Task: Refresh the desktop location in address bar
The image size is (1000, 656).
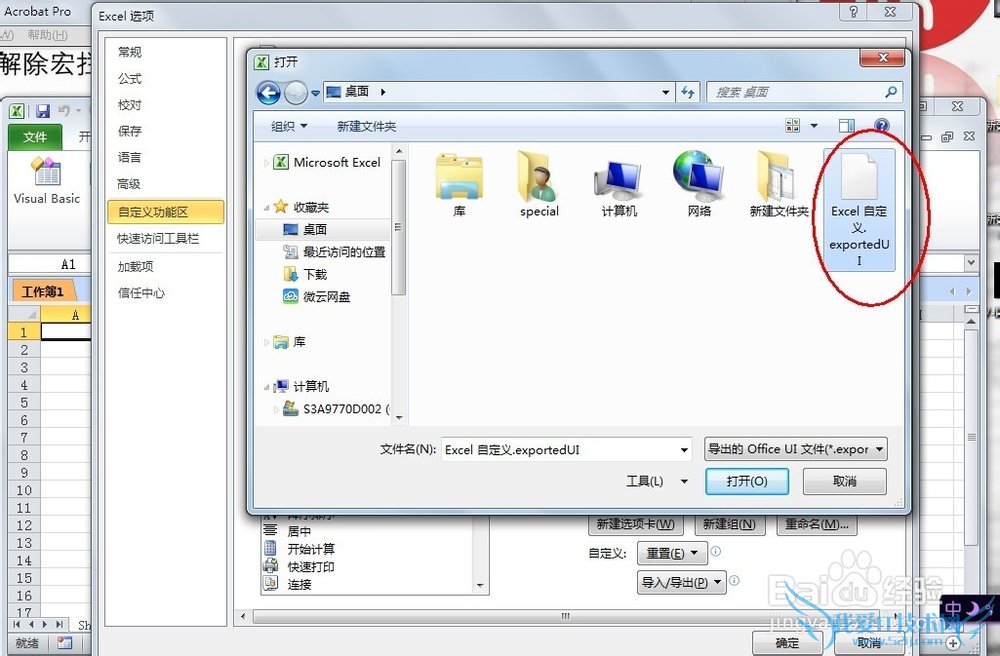Action: point(688,92)
